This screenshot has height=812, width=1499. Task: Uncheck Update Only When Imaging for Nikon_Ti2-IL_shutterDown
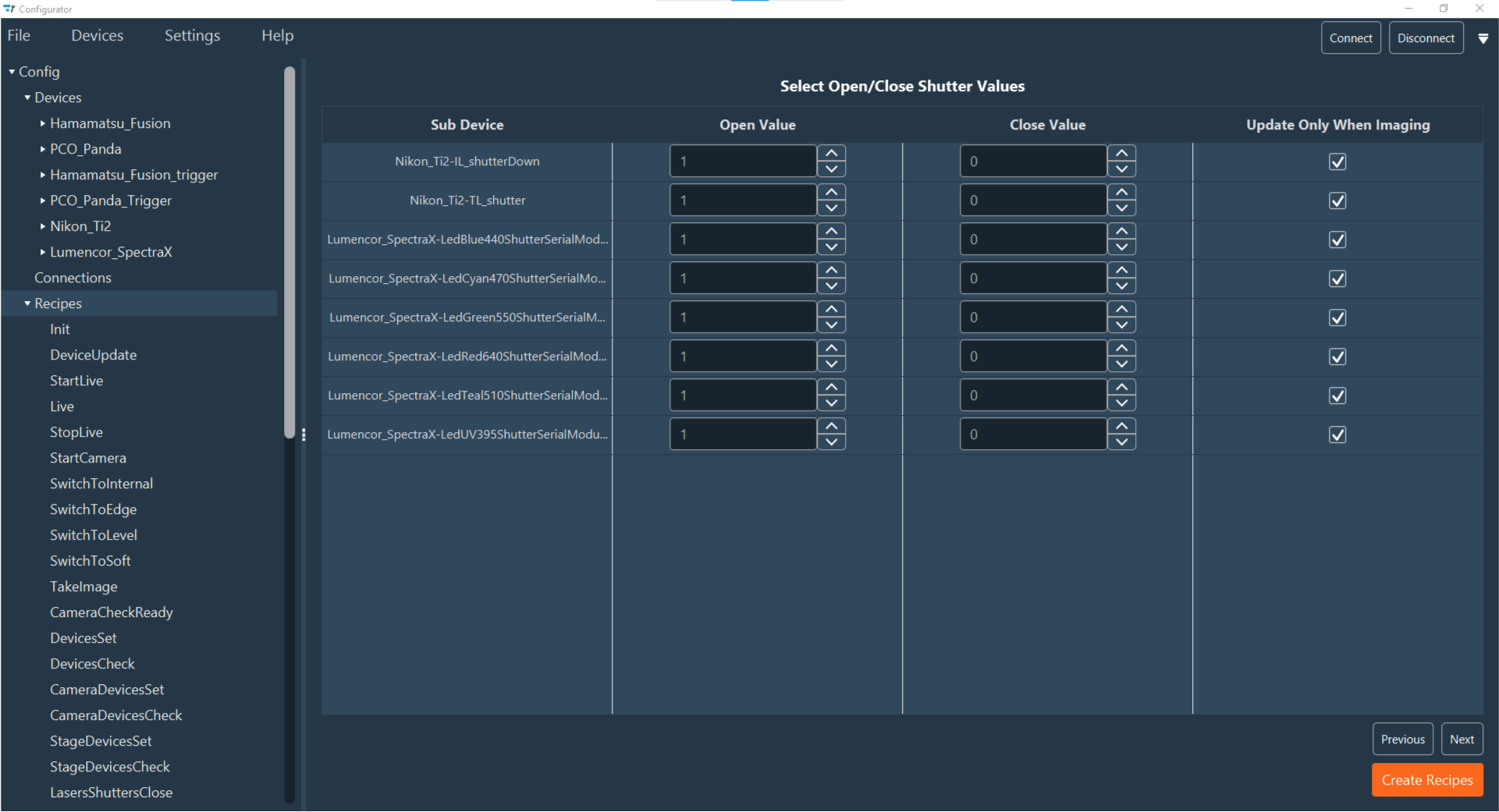(1337, 161)
